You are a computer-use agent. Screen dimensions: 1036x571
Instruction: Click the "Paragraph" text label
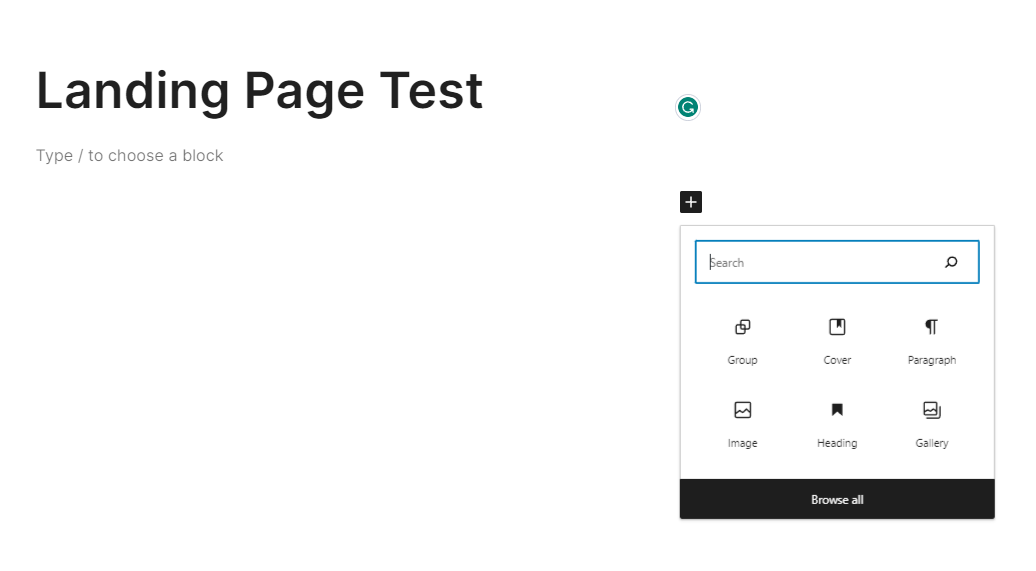[931, 360]
